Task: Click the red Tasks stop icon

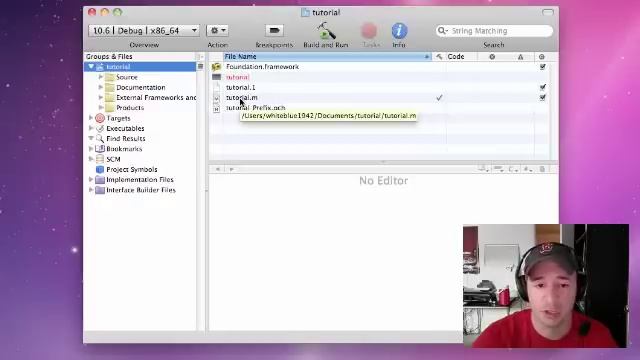Action: click(x=369, y=31)
